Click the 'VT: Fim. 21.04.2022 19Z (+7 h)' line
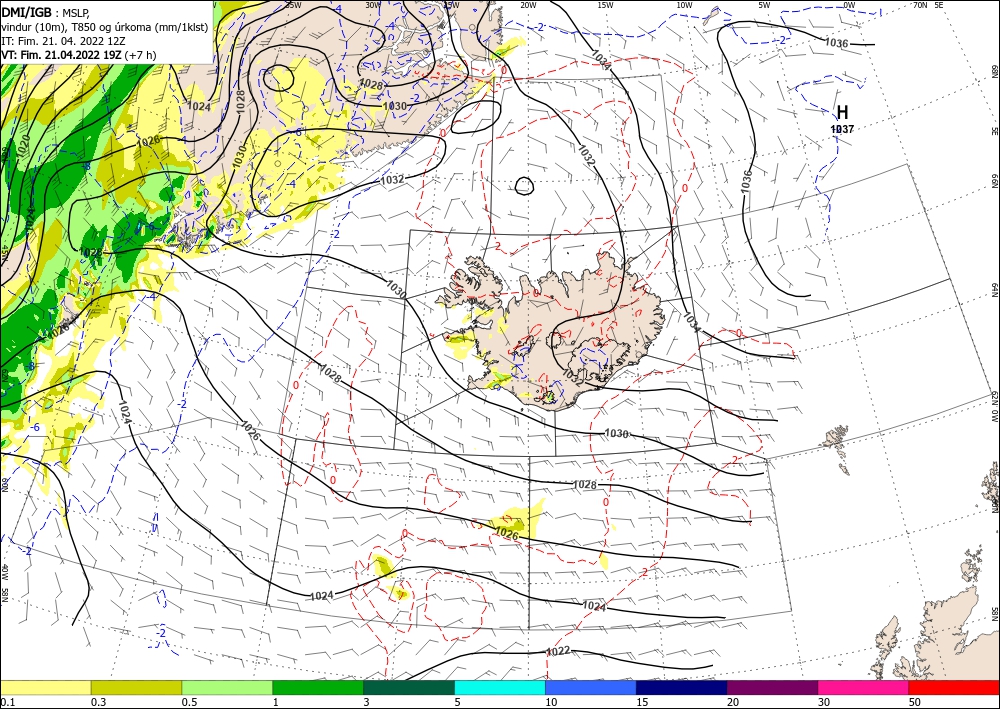Screen dimensions: 1000x709 click(x=78, y=55)
